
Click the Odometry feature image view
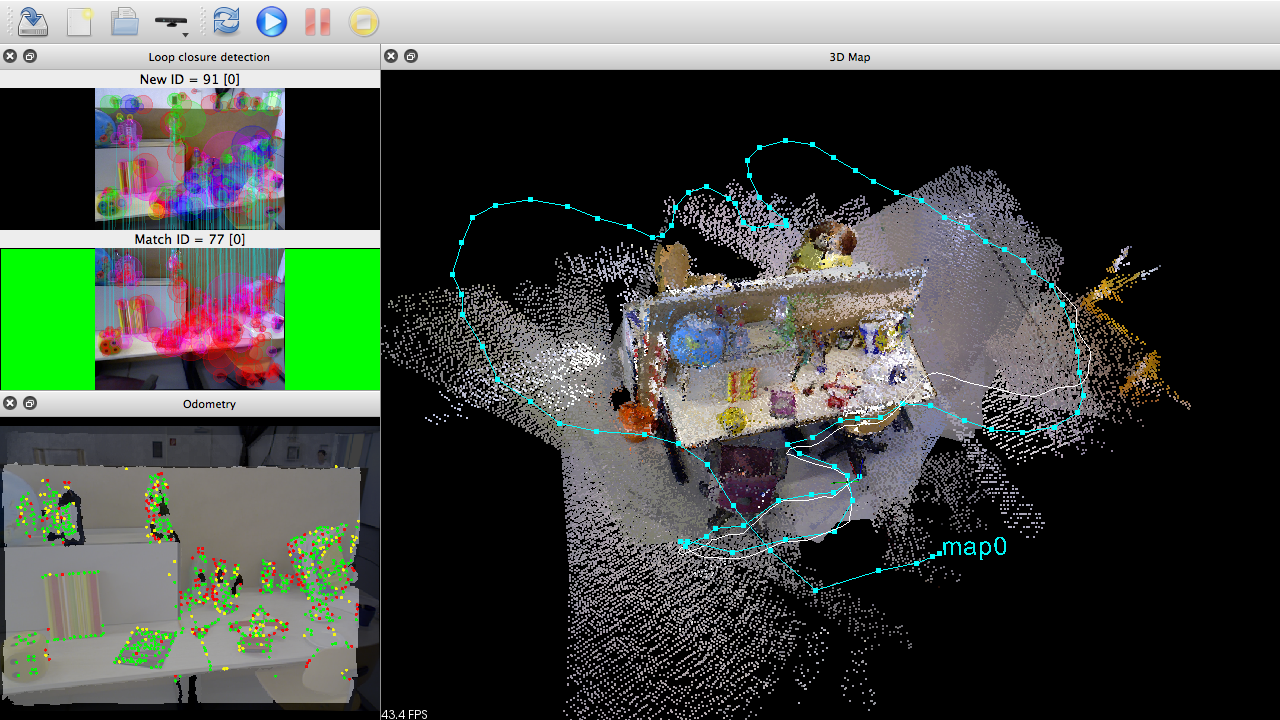click(x=190, y=565)
